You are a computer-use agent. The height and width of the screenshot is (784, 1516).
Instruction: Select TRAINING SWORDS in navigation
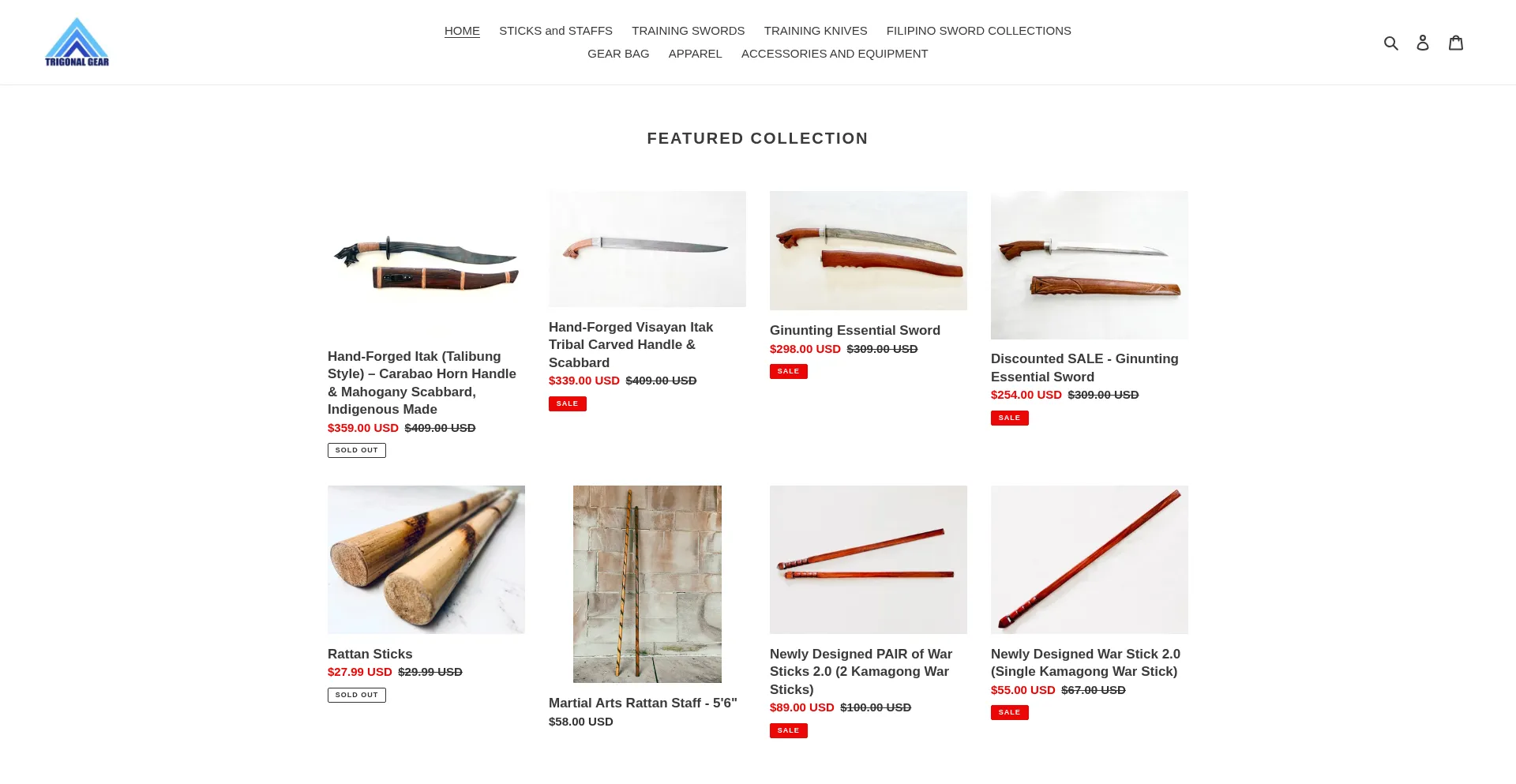[x=688, y=31]
